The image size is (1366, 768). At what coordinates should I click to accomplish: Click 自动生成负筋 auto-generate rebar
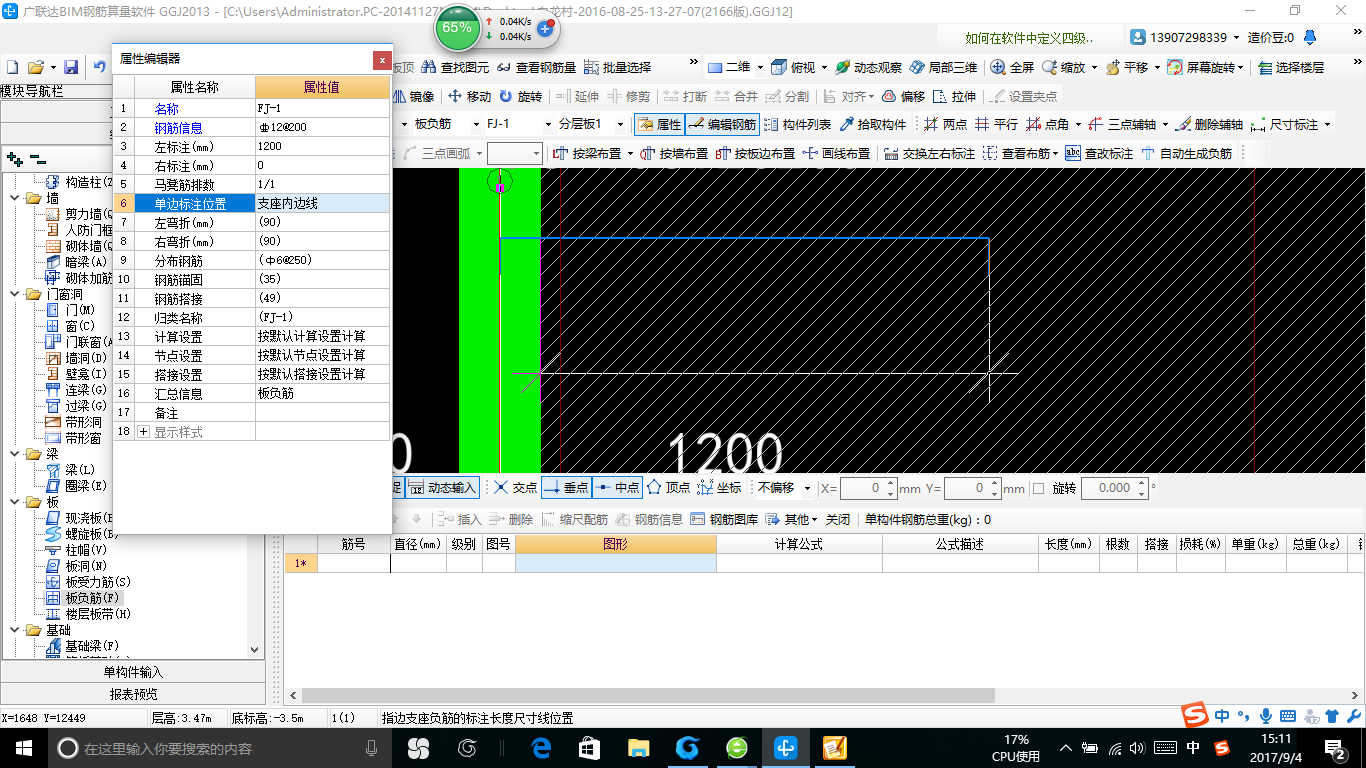[1186, 153]
